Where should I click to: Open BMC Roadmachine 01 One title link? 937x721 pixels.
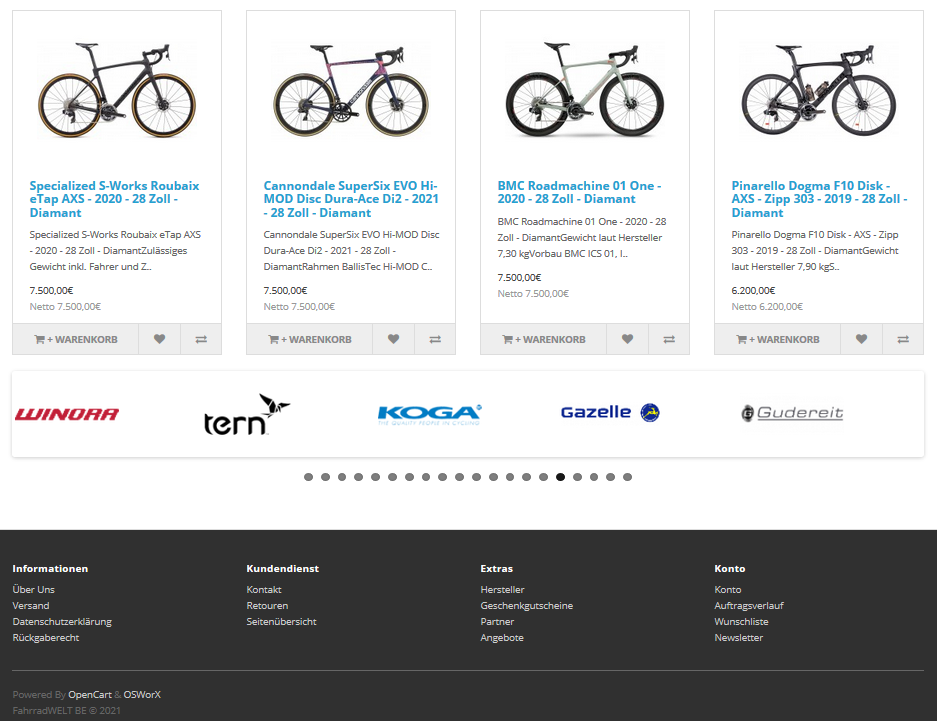(579, 192)
